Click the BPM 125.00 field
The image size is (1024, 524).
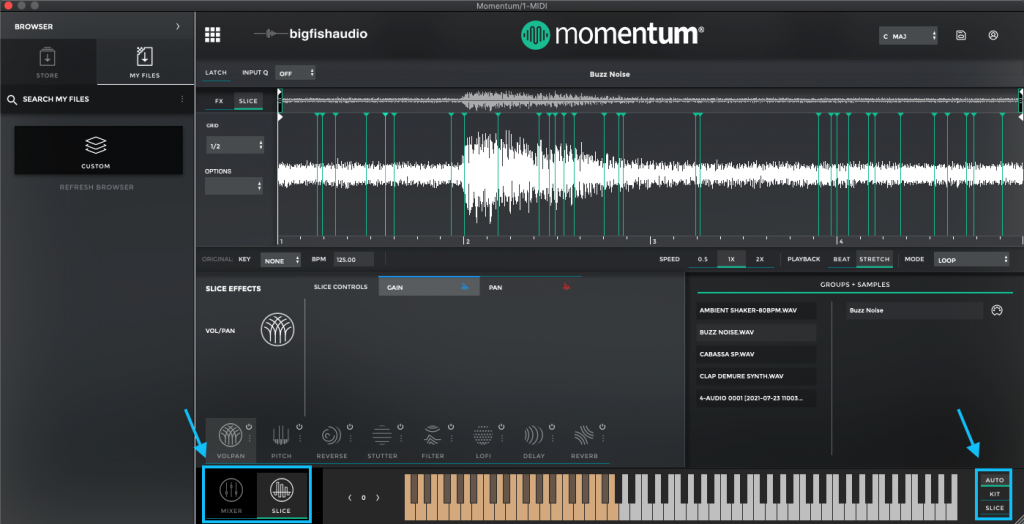click(354, 260)
